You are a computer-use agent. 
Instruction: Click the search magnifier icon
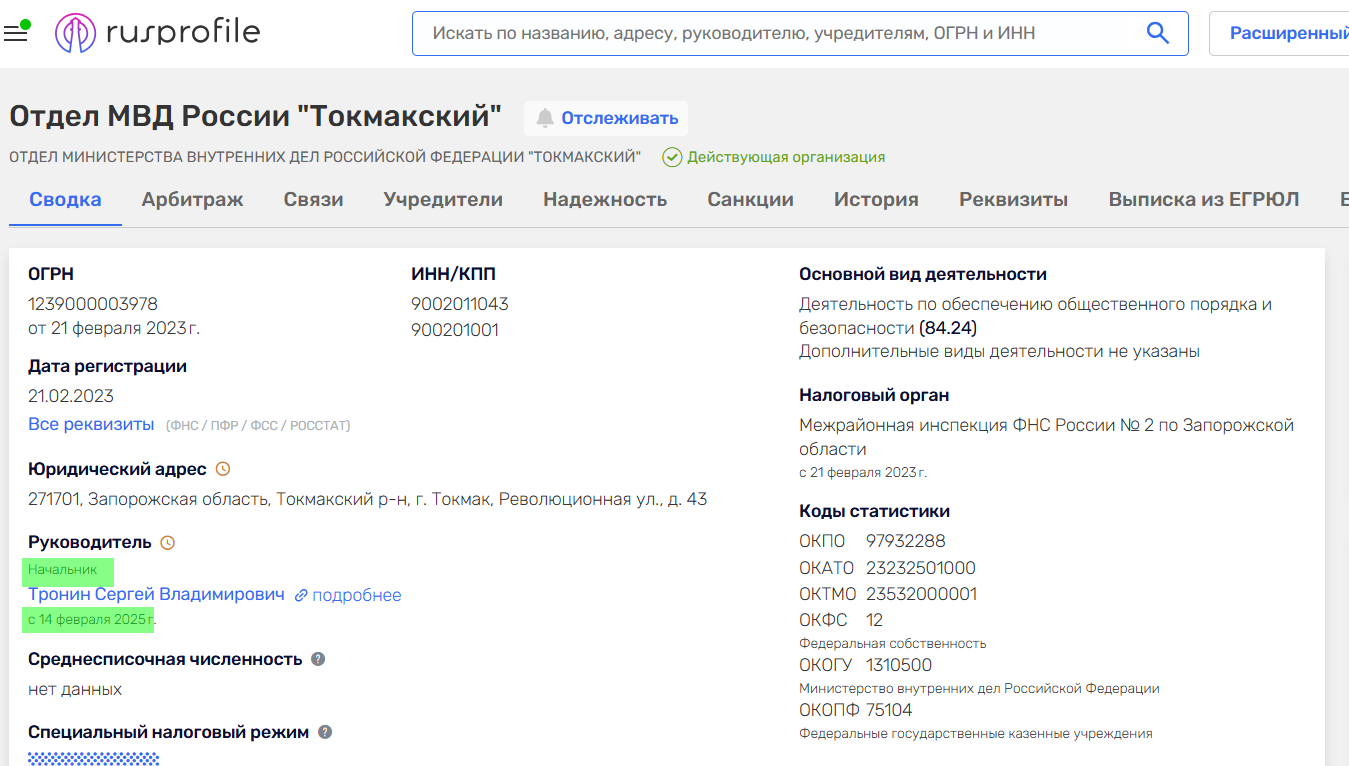(1157, 33)
